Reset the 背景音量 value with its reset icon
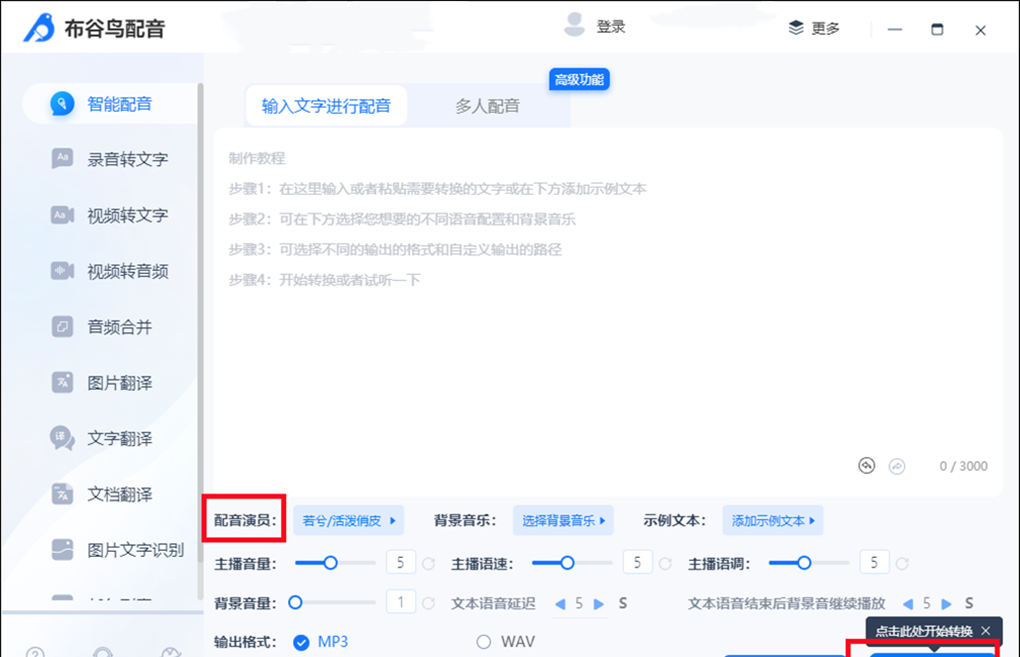Viewport: 1020px width, 657px height. (428, 603)
